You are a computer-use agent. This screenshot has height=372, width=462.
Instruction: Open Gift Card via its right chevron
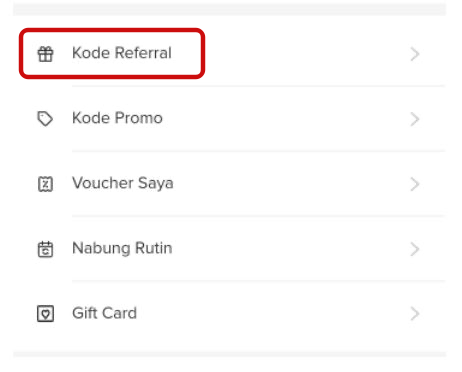[415, 314]
